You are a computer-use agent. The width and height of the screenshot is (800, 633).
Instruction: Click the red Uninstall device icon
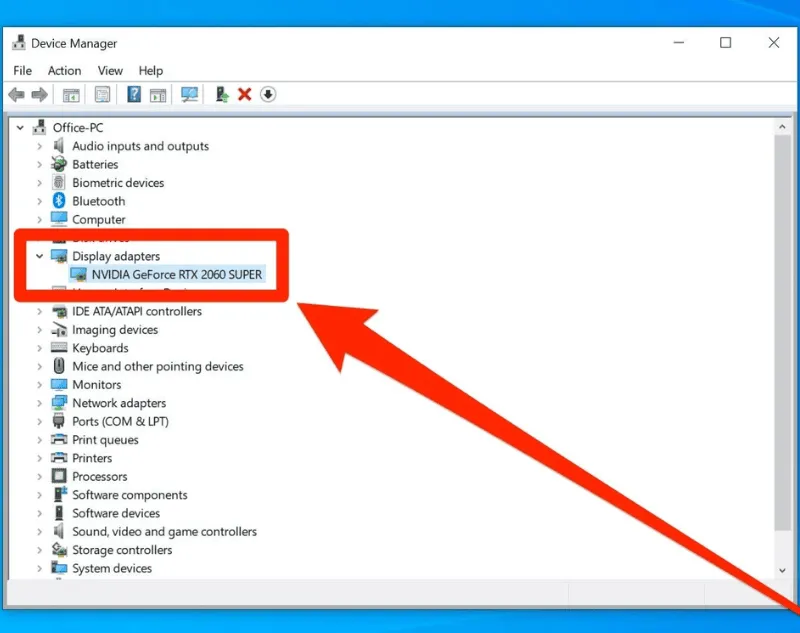245,94
